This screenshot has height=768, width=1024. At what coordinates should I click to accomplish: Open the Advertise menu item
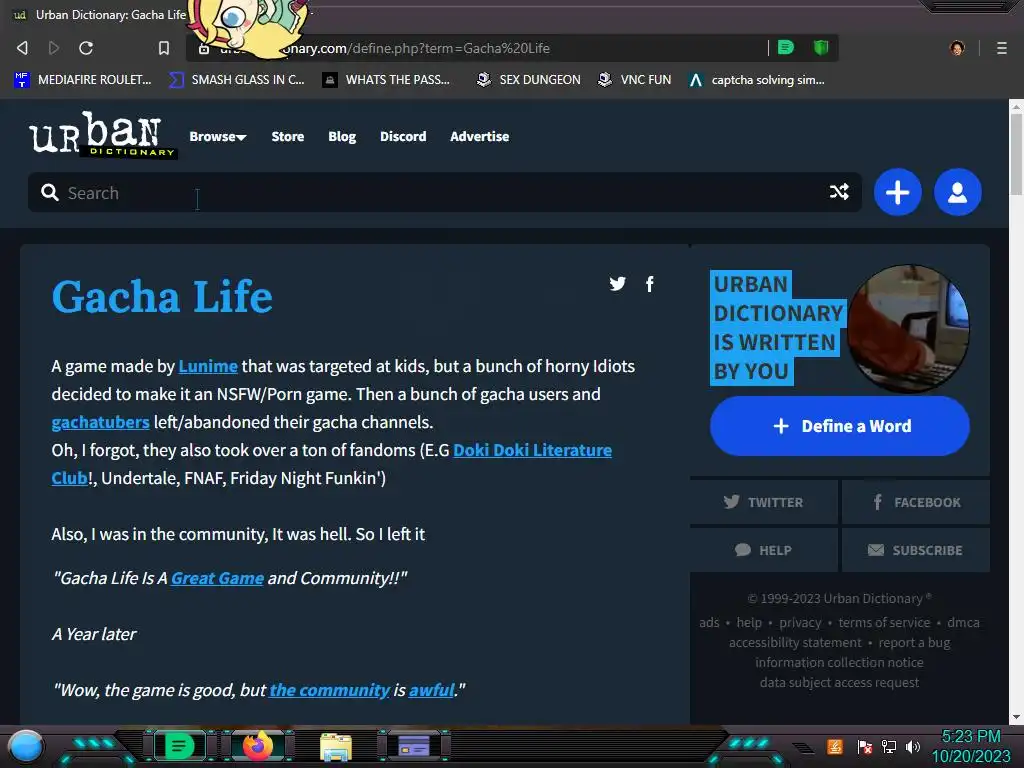[479, 136]
